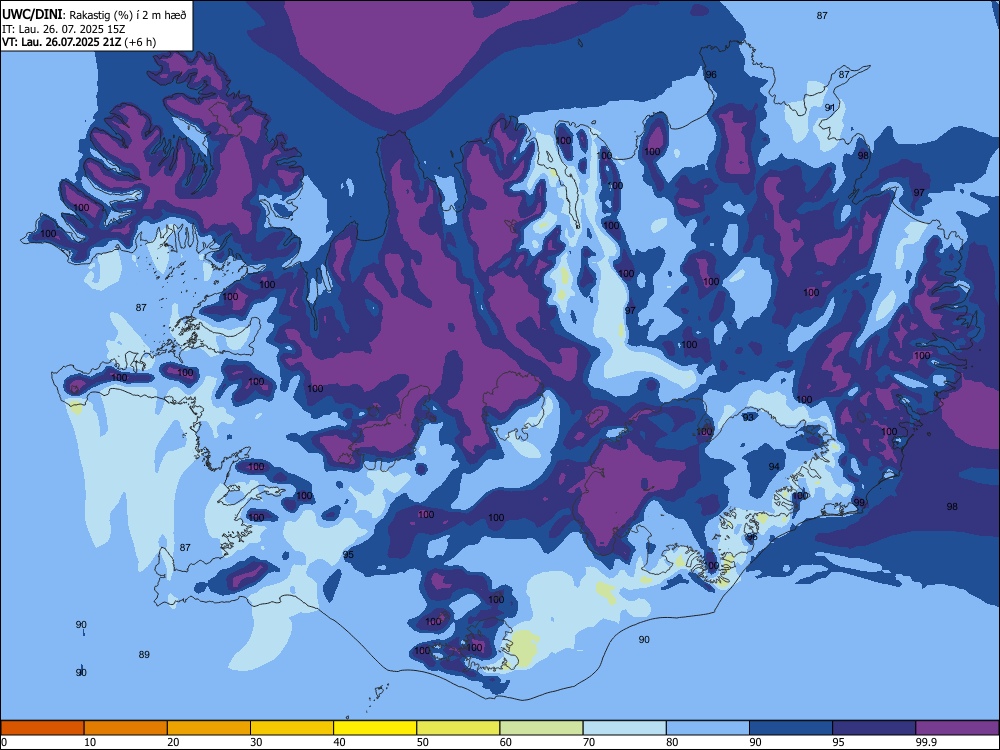The width and height of the screenshot is (1000, 750).
Task: Select the legend tick label '30'
Action: coord(256,742)
